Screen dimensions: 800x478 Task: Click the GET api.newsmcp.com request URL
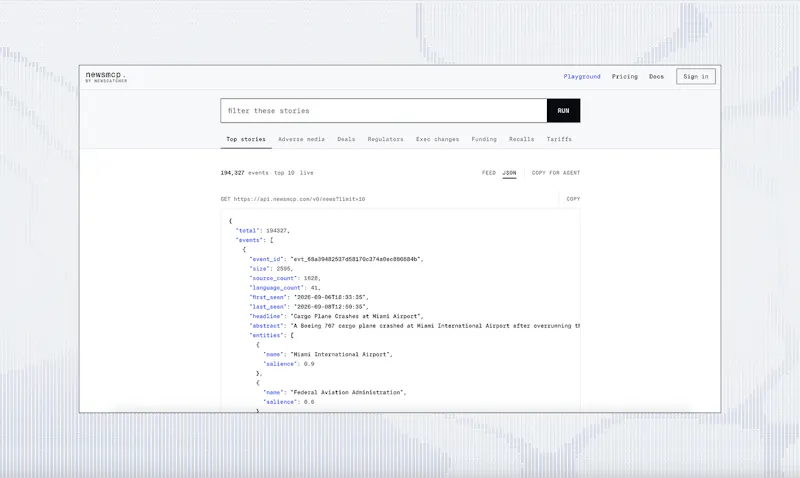[x=293, y=199]
